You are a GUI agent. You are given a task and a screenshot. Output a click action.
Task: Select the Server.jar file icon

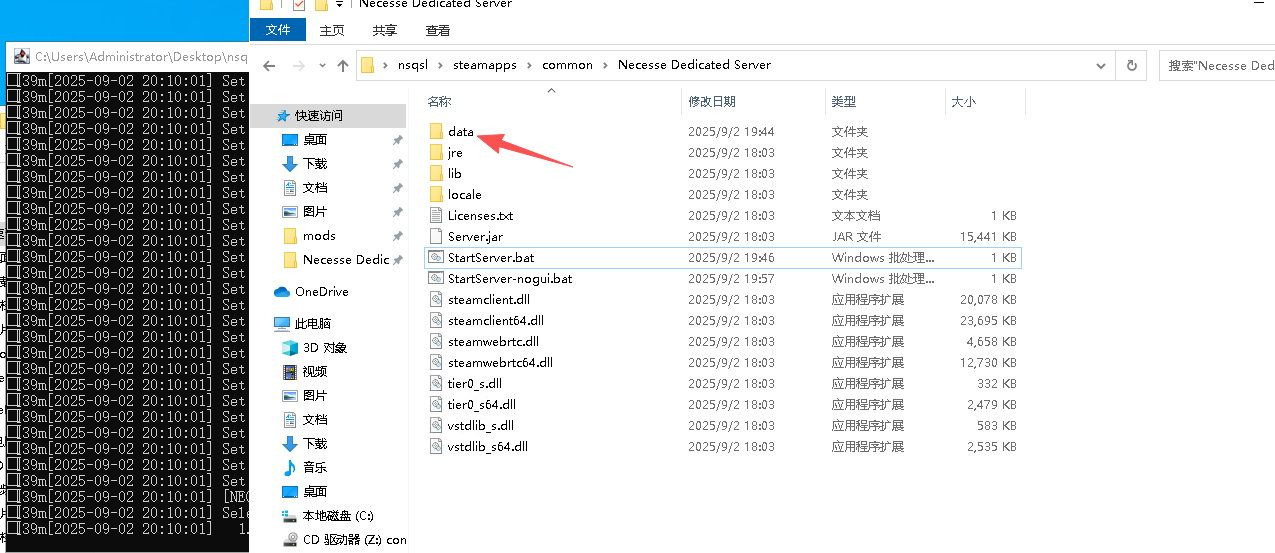[x=435, y=237]
